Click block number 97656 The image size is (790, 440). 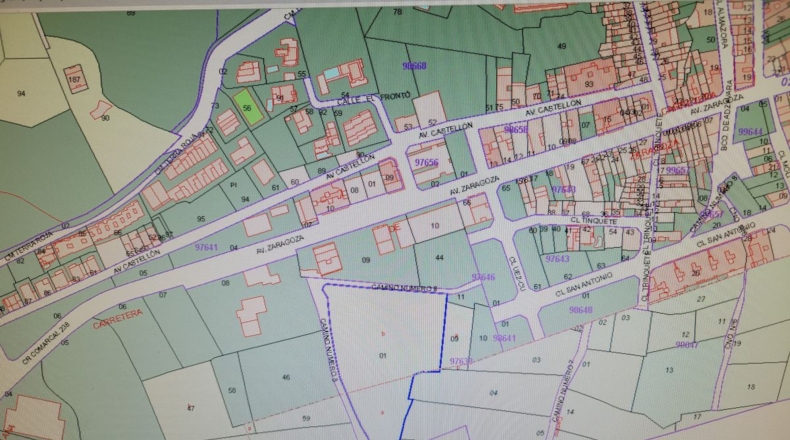426,162
